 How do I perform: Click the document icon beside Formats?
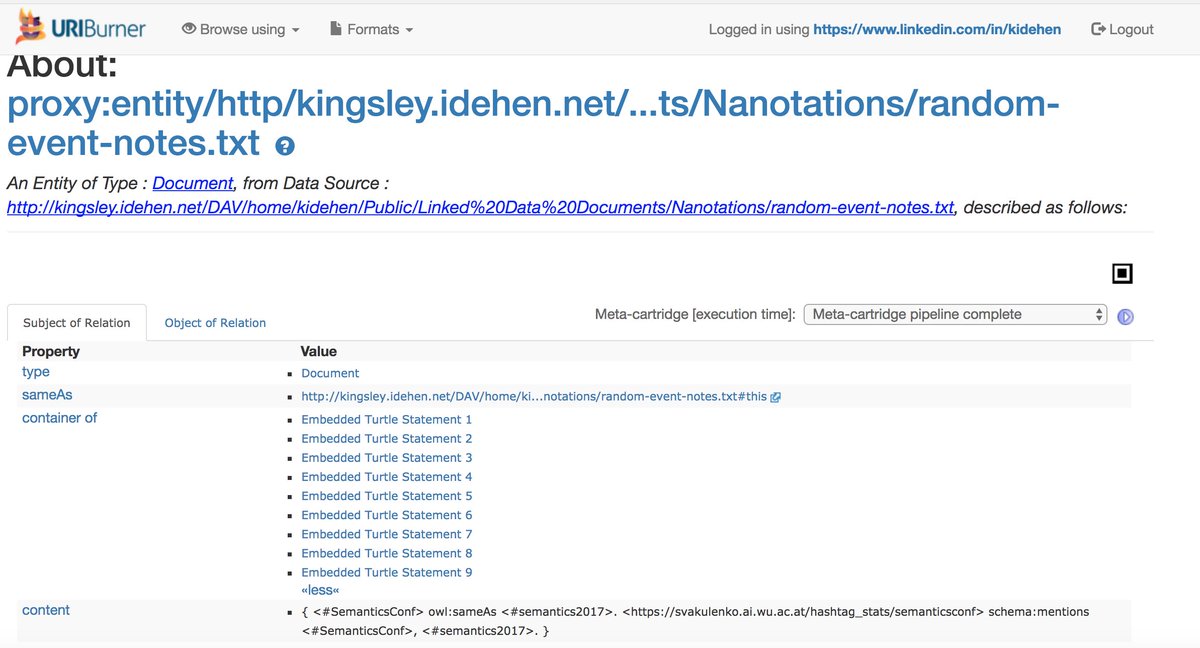[338, 28]
